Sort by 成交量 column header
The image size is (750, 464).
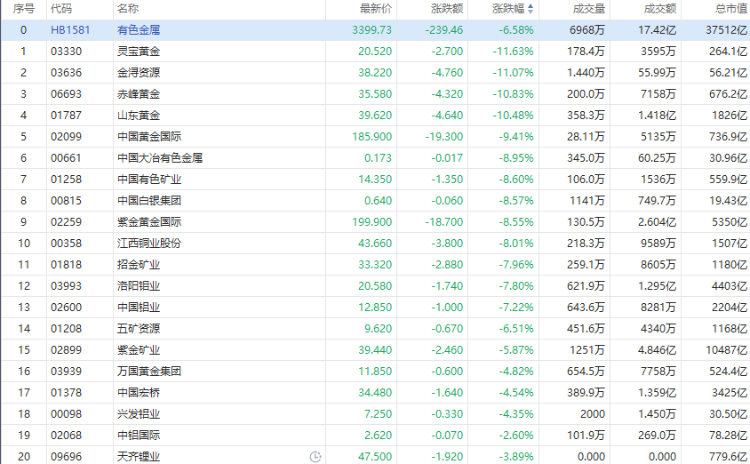click(589, 9)
